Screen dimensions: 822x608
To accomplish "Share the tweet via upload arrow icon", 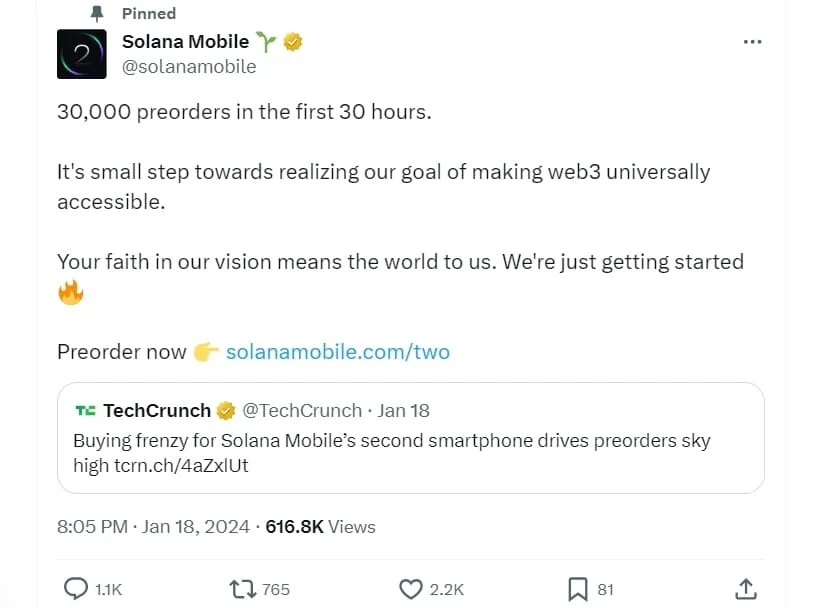I will 745,589.
